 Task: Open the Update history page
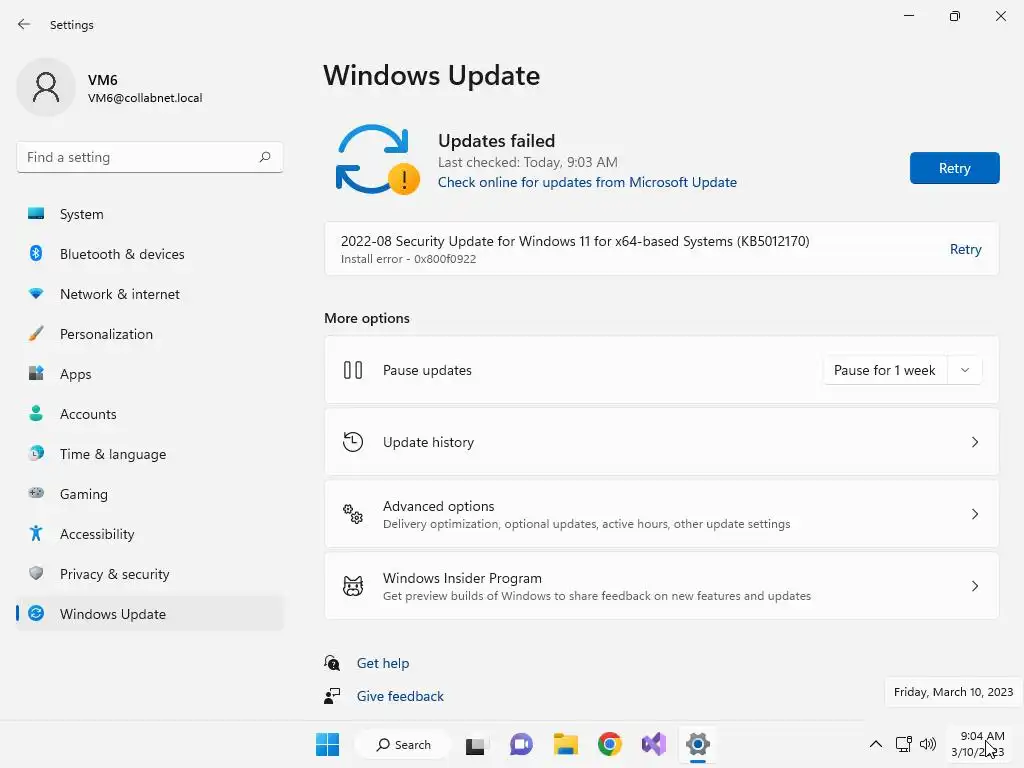[662, 442]
